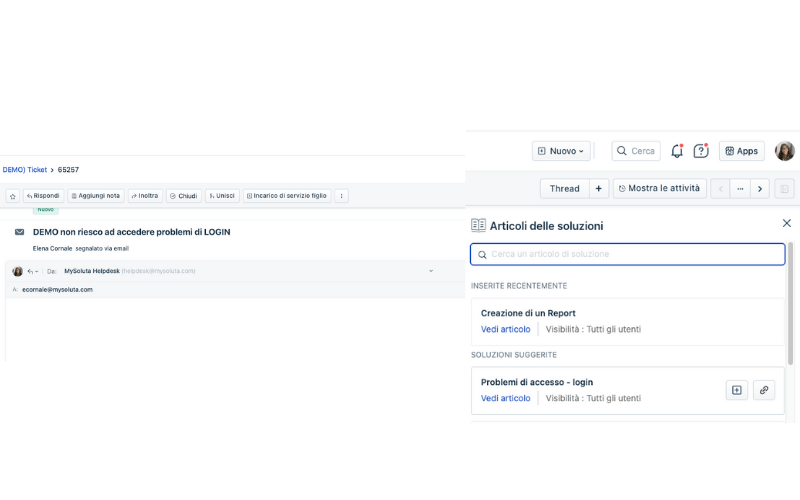Open the sender avatar in message header

(17, 271)
